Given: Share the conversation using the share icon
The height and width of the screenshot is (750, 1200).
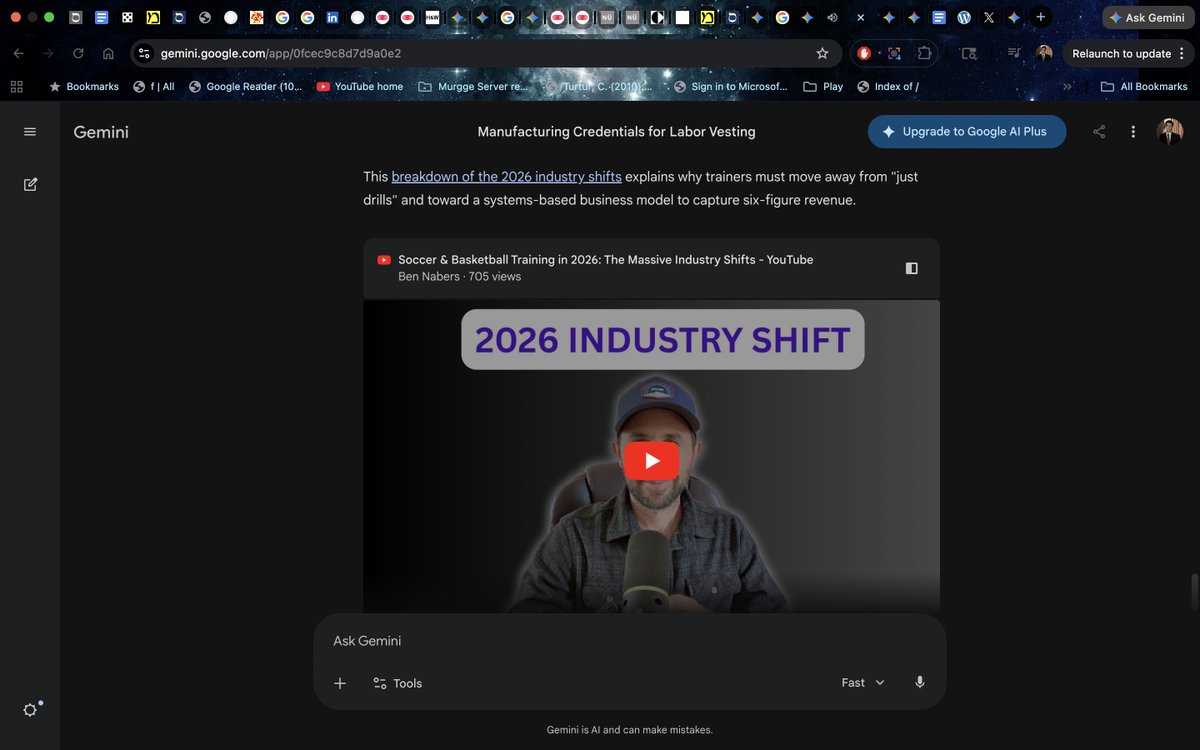Looking at the screenshot, I should tap(1099, 132).
